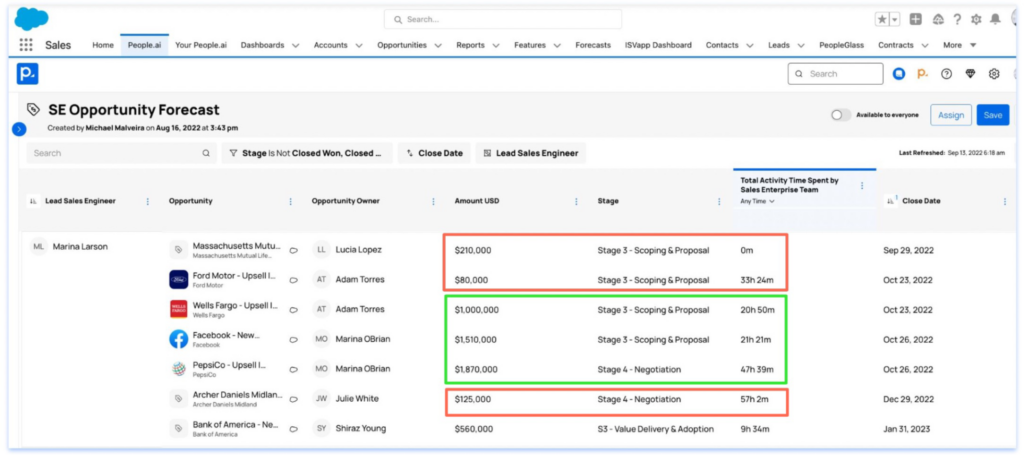Screen dimensions: 1024x455
Task: Open Amount USD column options menu
Action: tap(577, 201)
